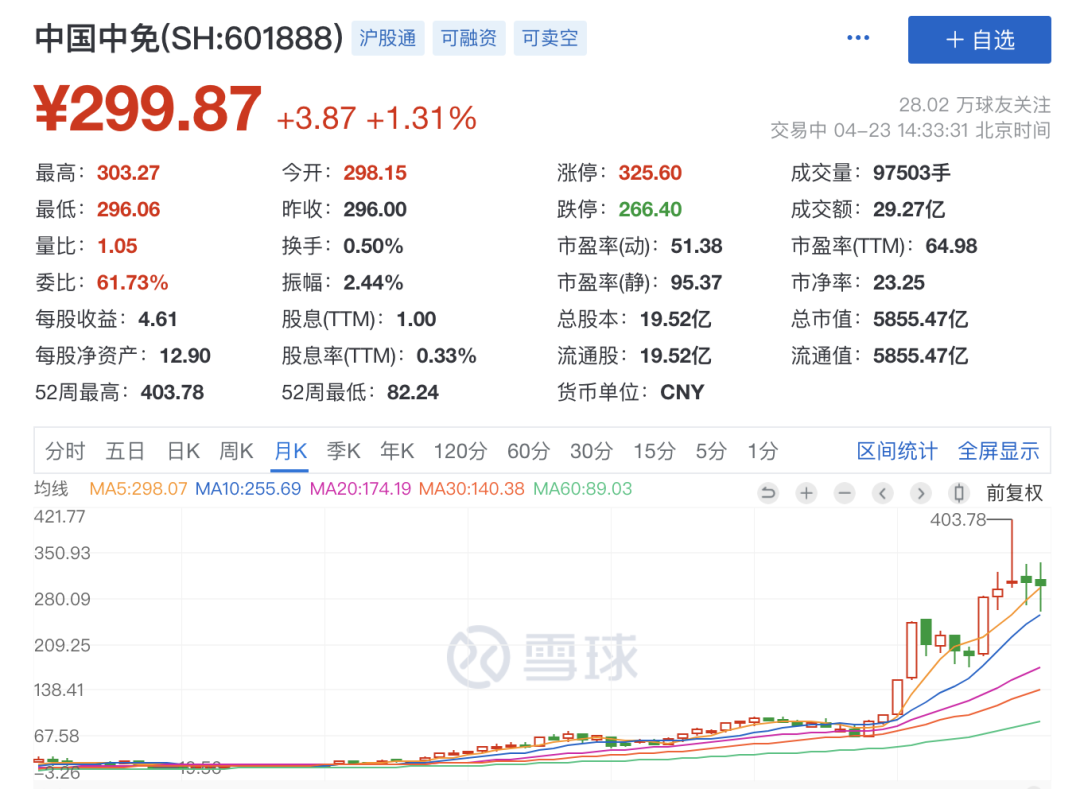Shift chart right with right chevron
The height and width of the screenshot is (789, 1080).
pyautogui.click(x=920, y=493)
